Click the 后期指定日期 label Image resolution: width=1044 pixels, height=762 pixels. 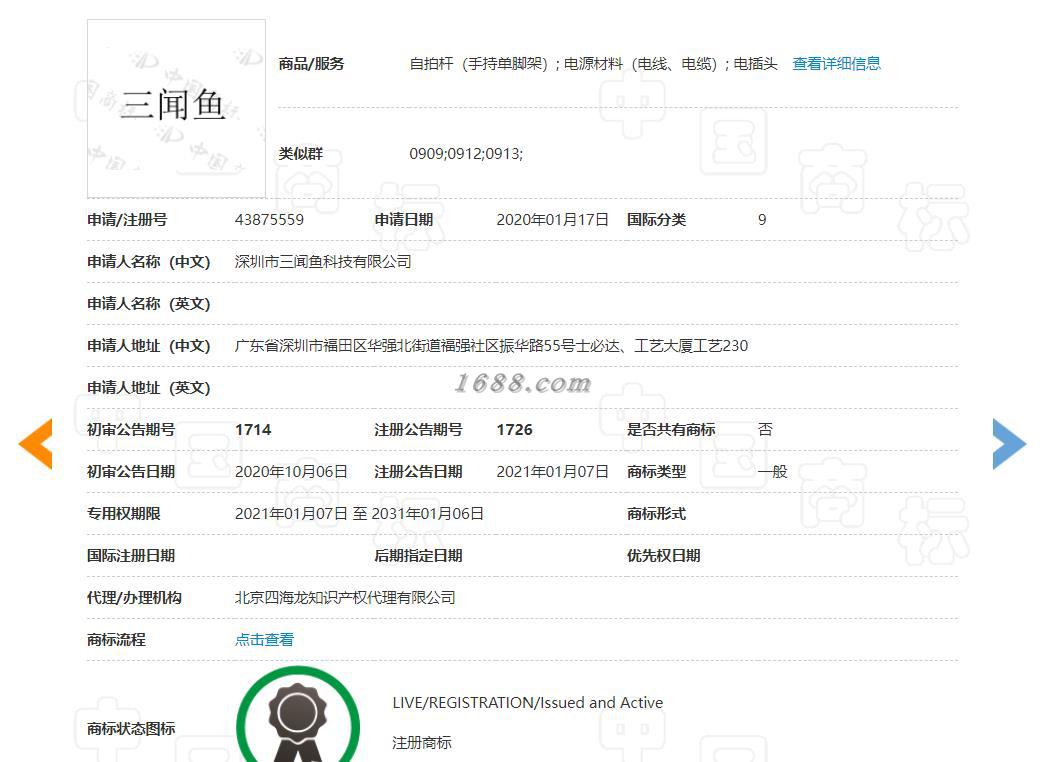pos(418,556)
